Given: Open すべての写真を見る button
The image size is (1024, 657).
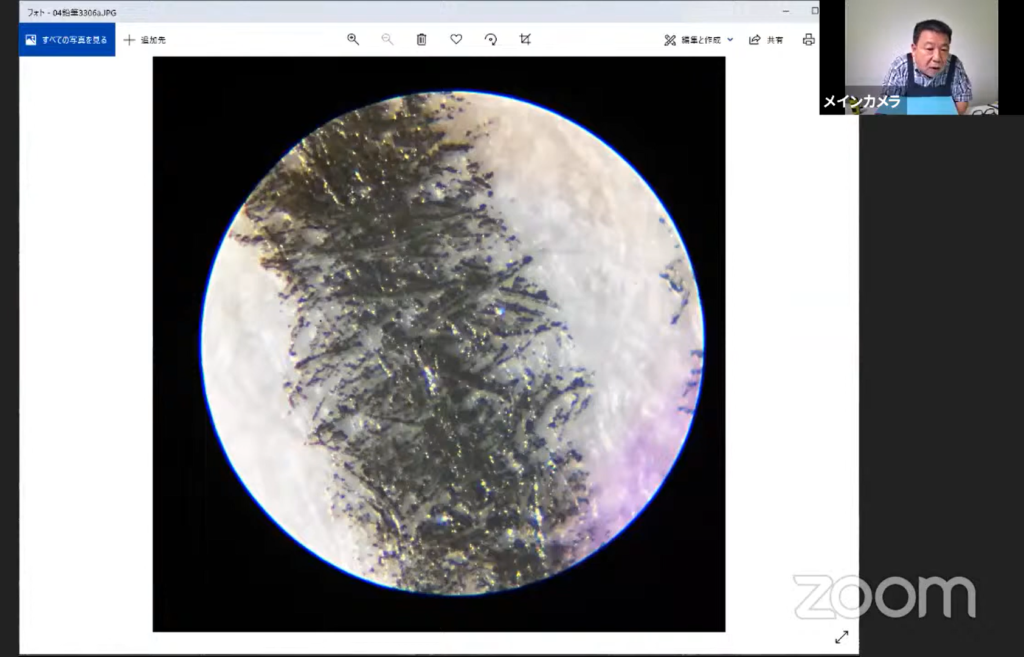Looking at the screenshot, I should [x=67, y=40].
